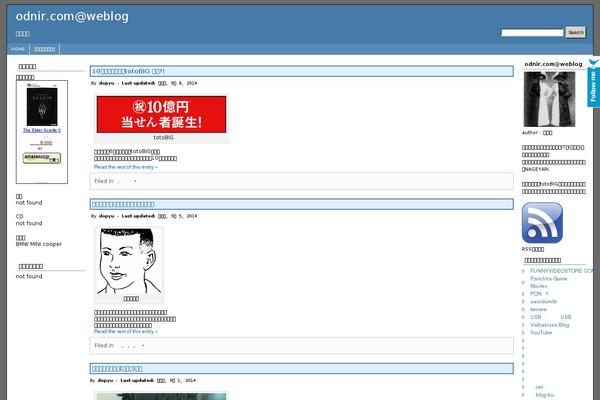The image size is (600, 400).
Task: Open the odnir.com@weblog site title
Action: 72,16
